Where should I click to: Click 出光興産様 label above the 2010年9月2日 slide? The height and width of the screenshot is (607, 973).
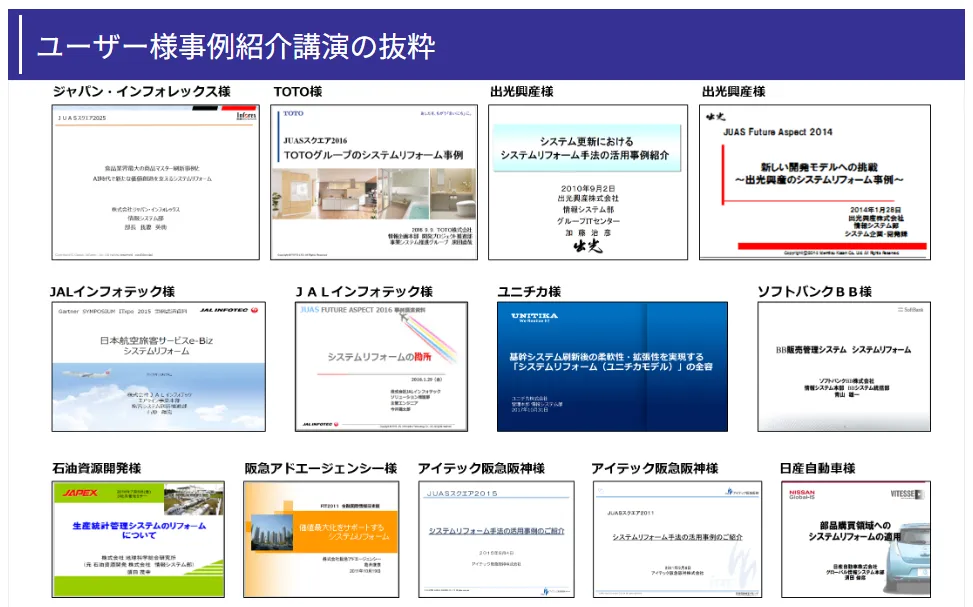pyautogui.click(x=522, y=92)
